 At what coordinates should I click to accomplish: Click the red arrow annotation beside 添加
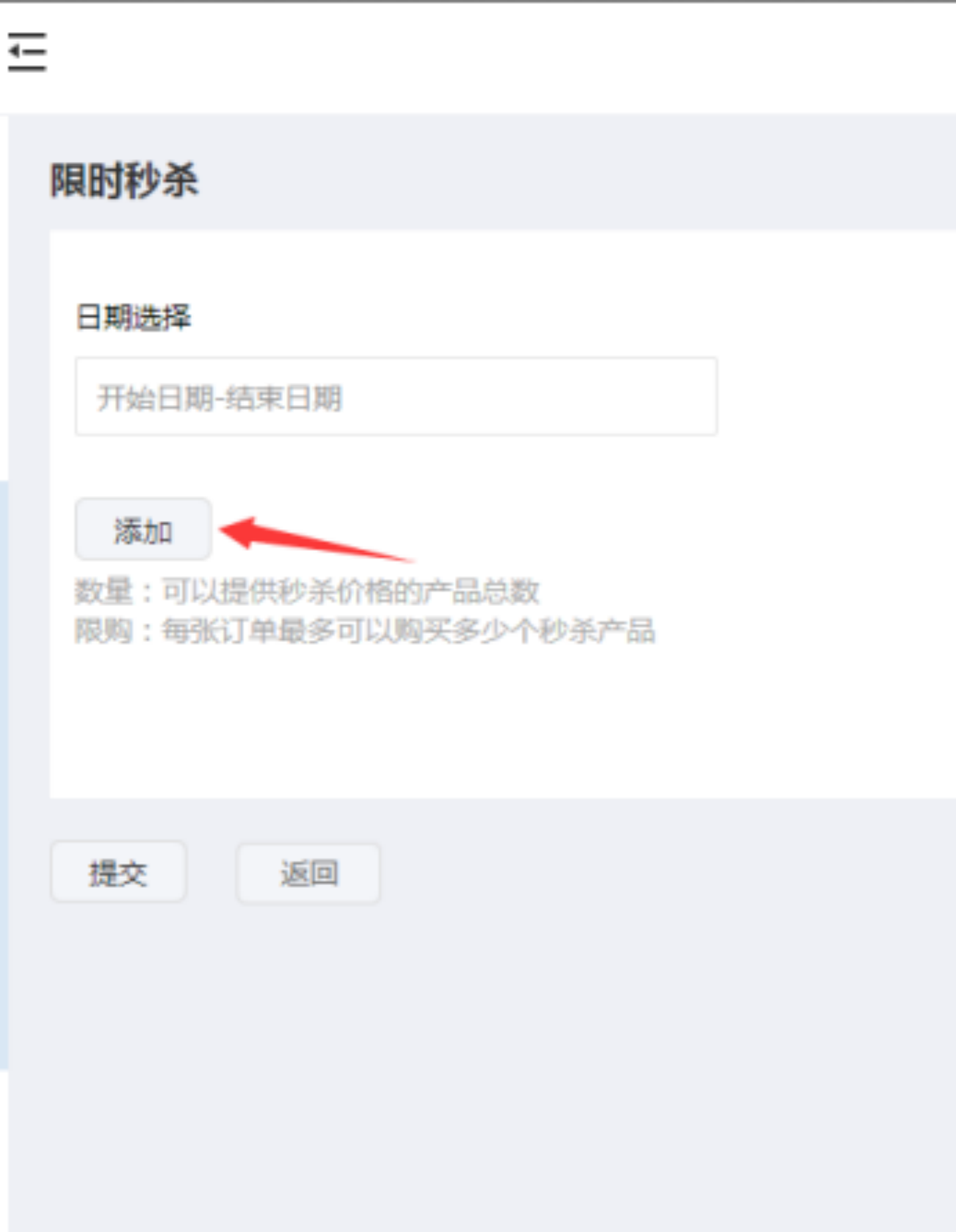[317, 539]
